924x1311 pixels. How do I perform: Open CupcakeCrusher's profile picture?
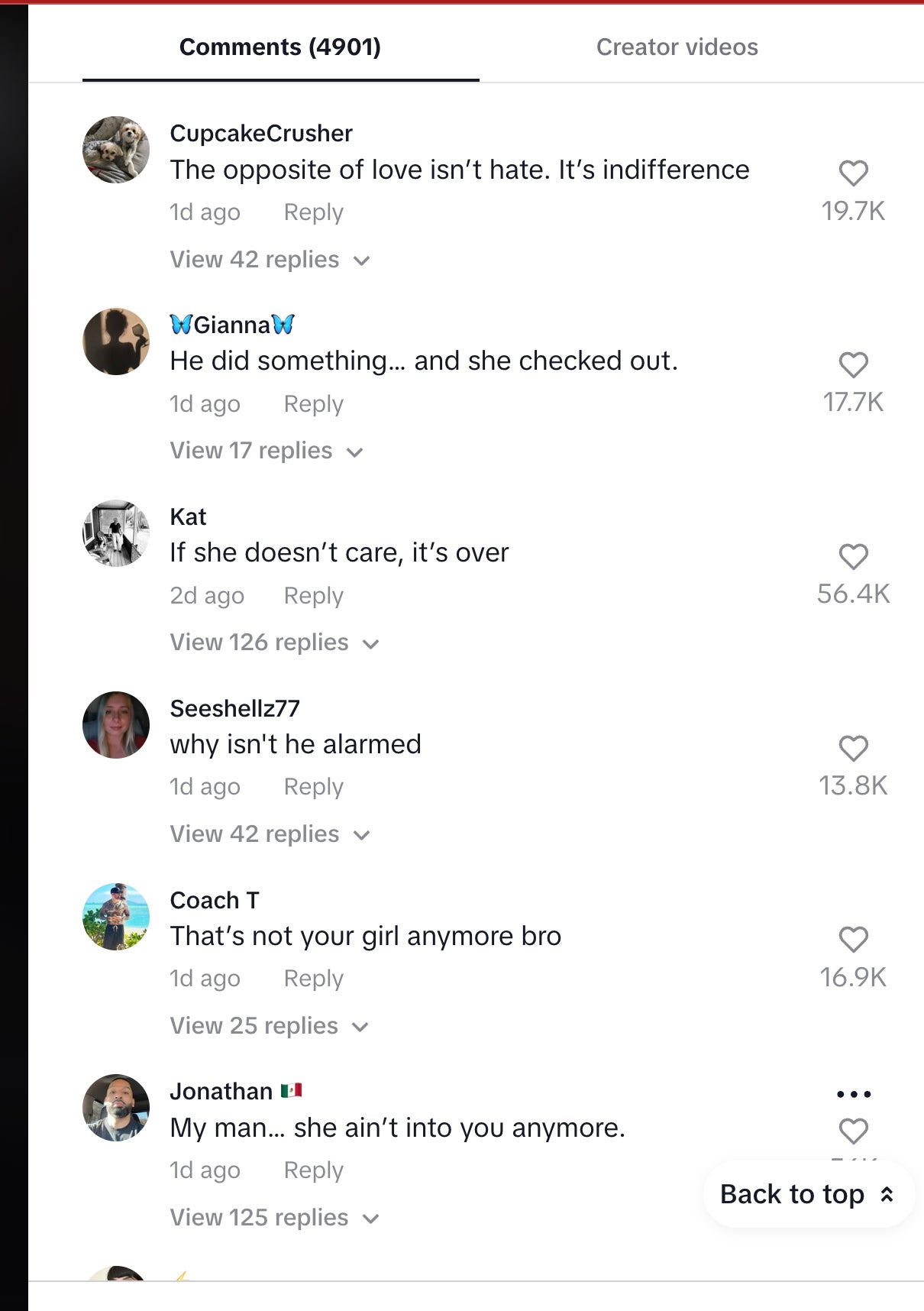116,150
